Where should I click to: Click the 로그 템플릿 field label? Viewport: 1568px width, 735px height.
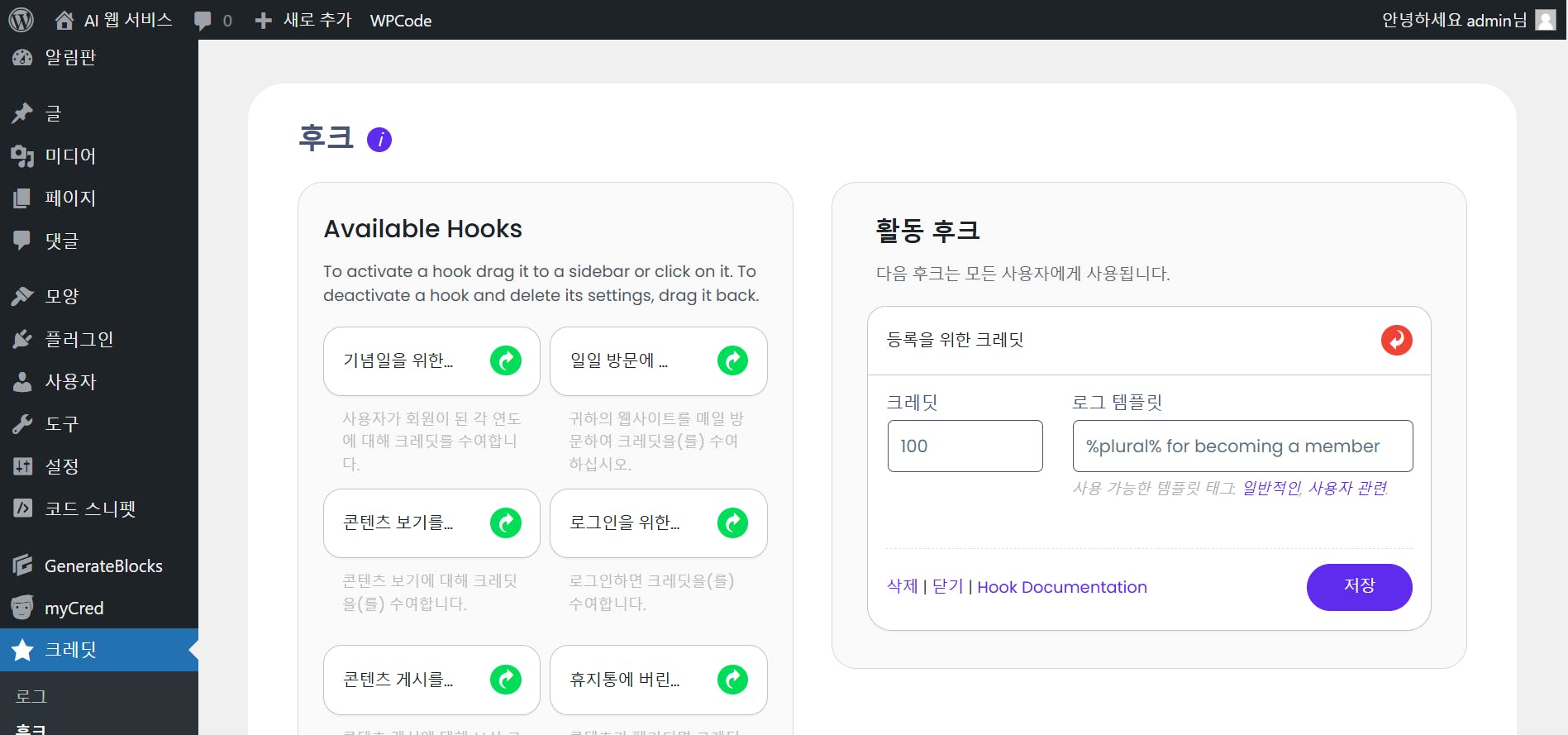point(1118,403)
